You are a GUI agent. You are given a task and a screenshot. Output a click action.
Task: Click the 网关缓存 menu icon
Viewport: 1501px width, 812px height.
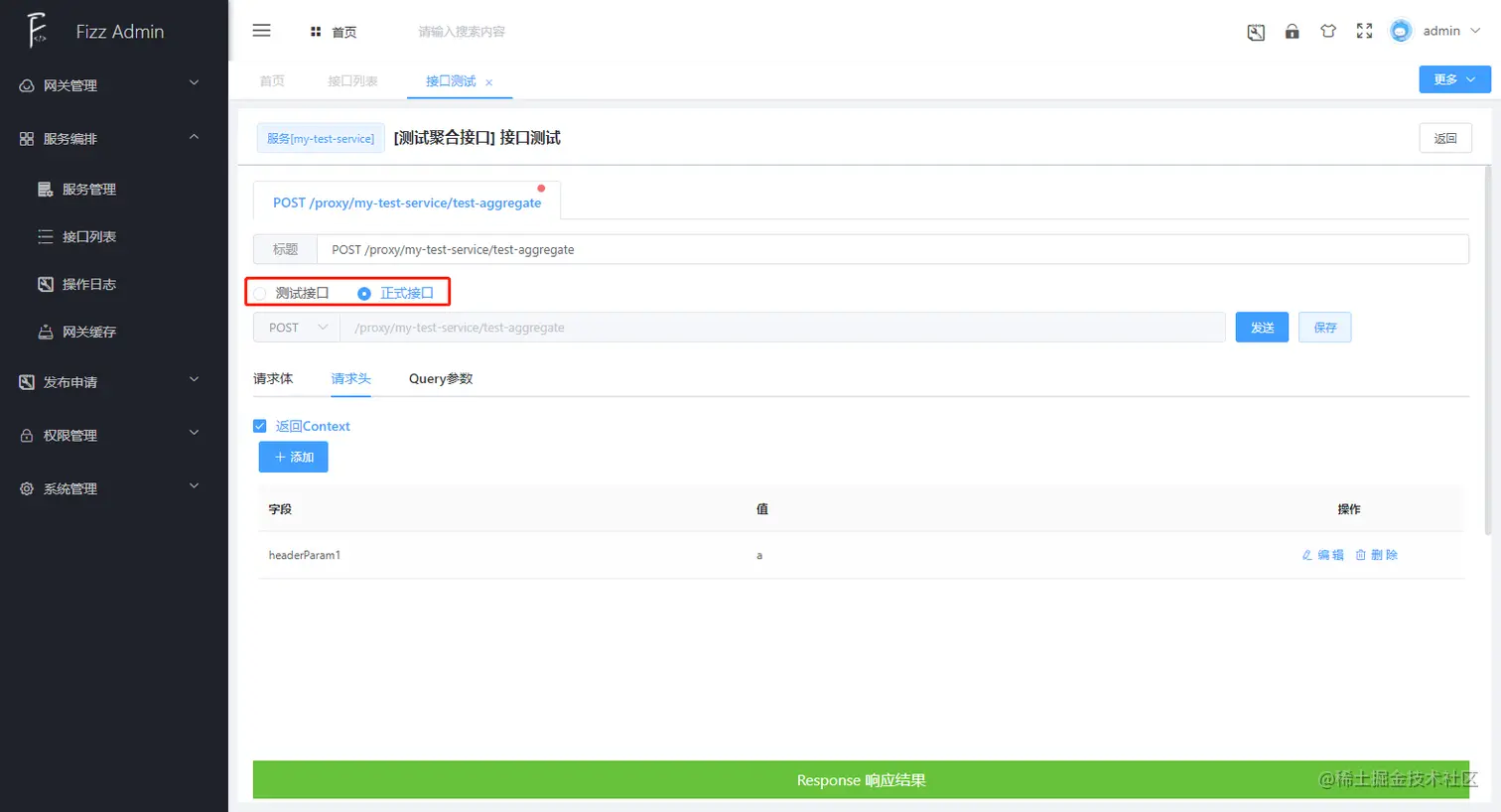[46, 332]
